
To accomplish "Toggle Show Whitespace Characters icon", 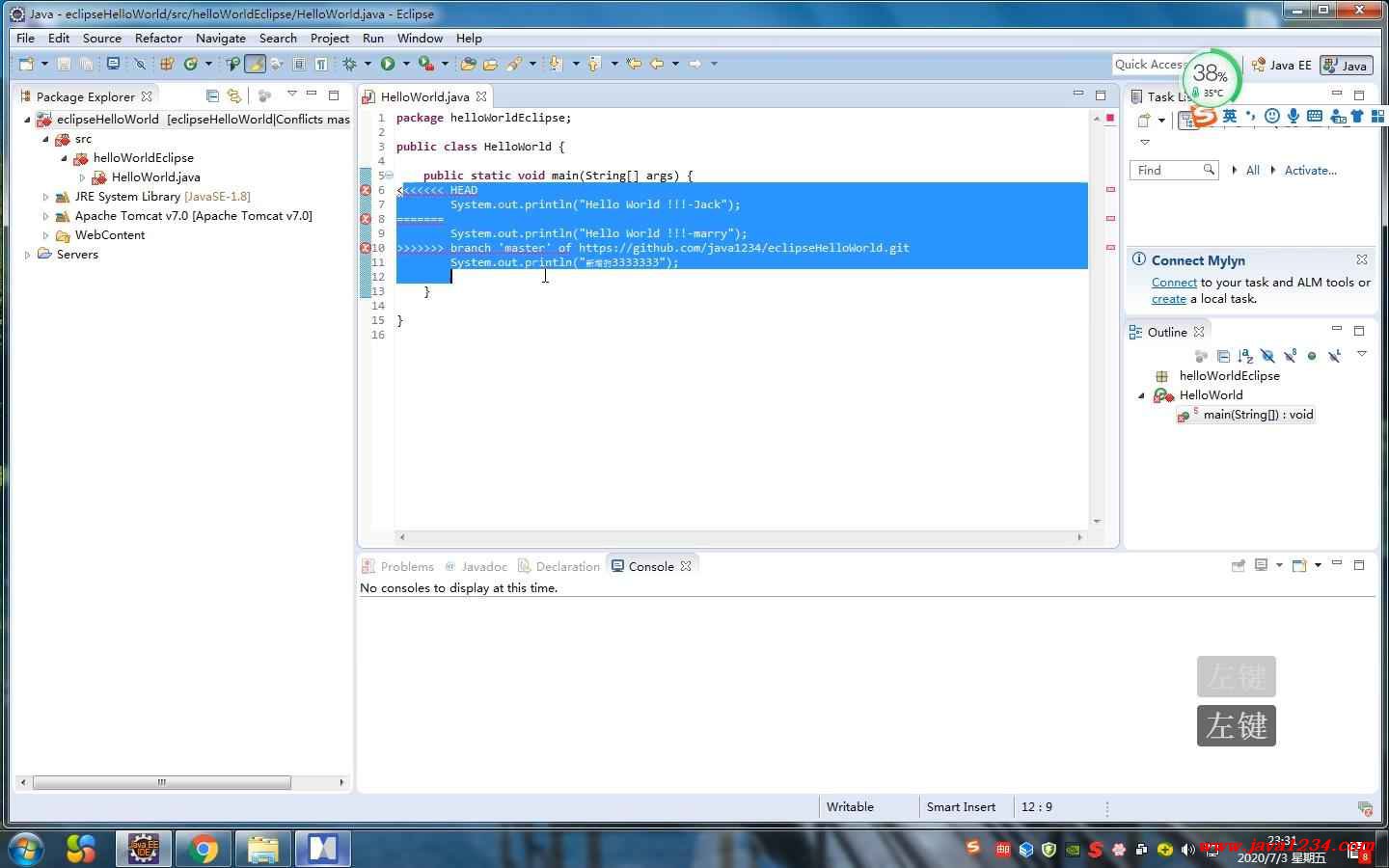I will [321, 64].
